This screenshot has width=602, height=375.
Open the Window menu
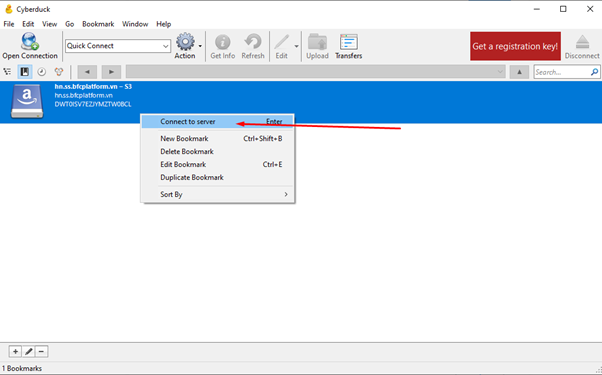tap(135, 24)
